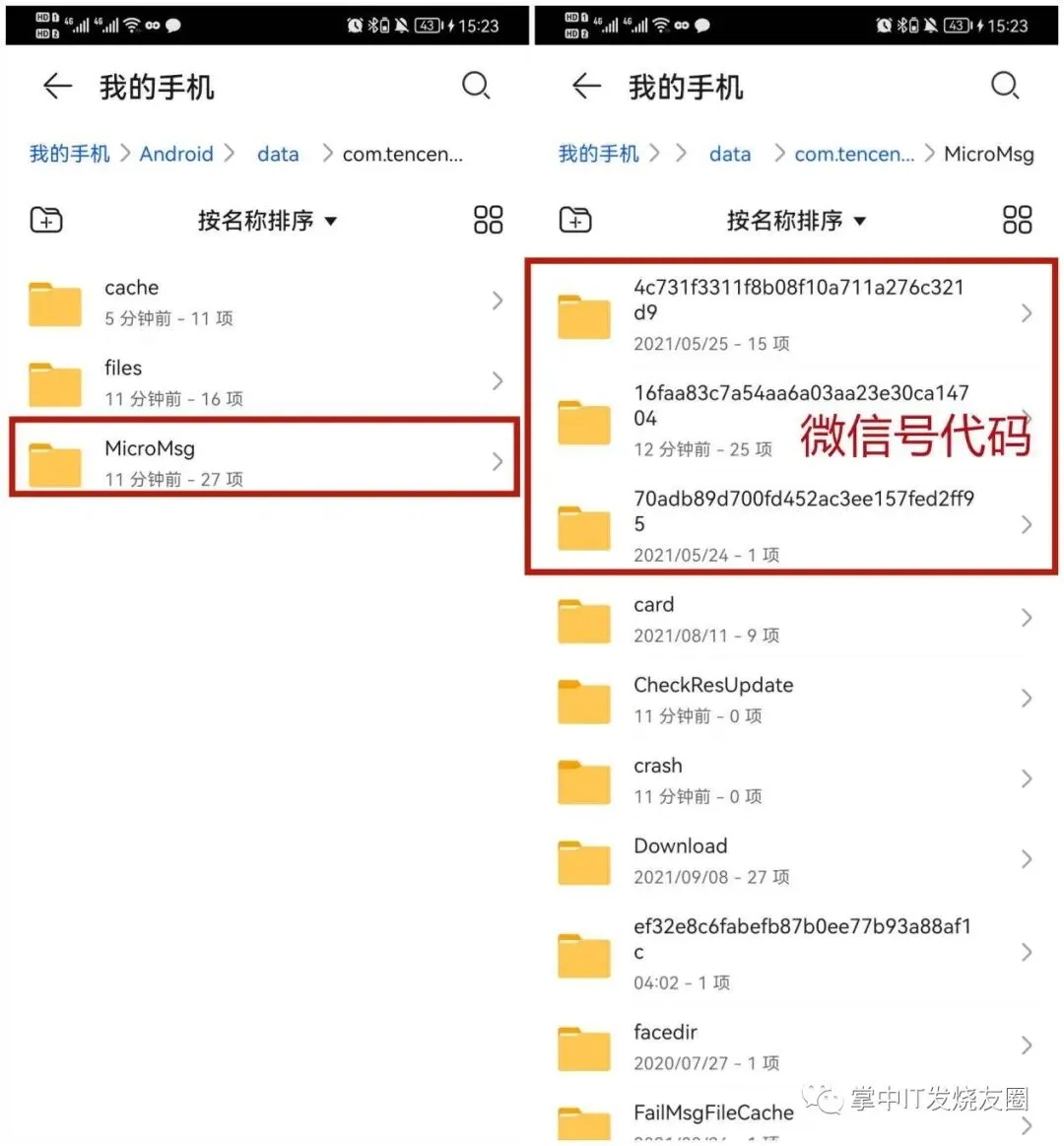Expand the cache folder chevron
This screenshot has width=1064, height=1146.
coord(498,301)
